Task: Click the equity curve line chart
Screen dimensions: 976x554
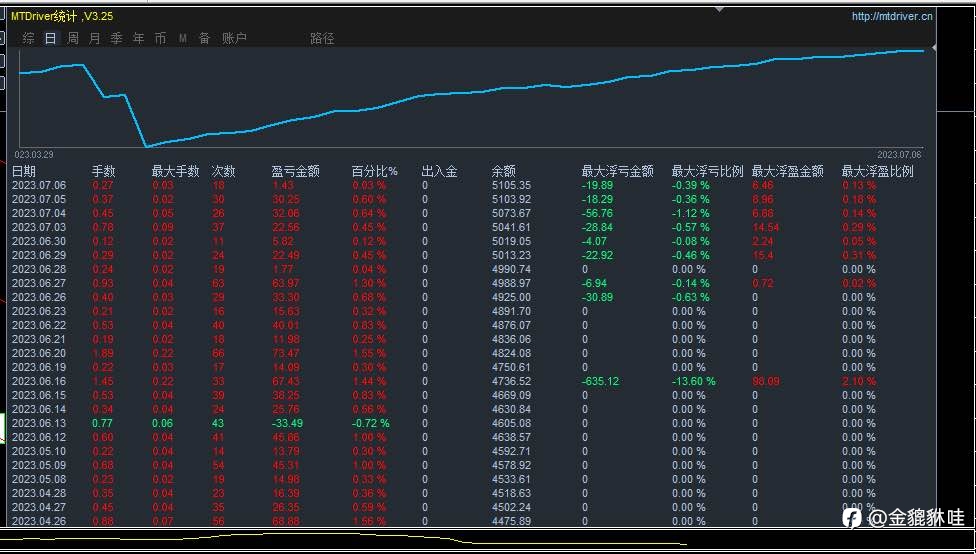Action: coord(471,98)
